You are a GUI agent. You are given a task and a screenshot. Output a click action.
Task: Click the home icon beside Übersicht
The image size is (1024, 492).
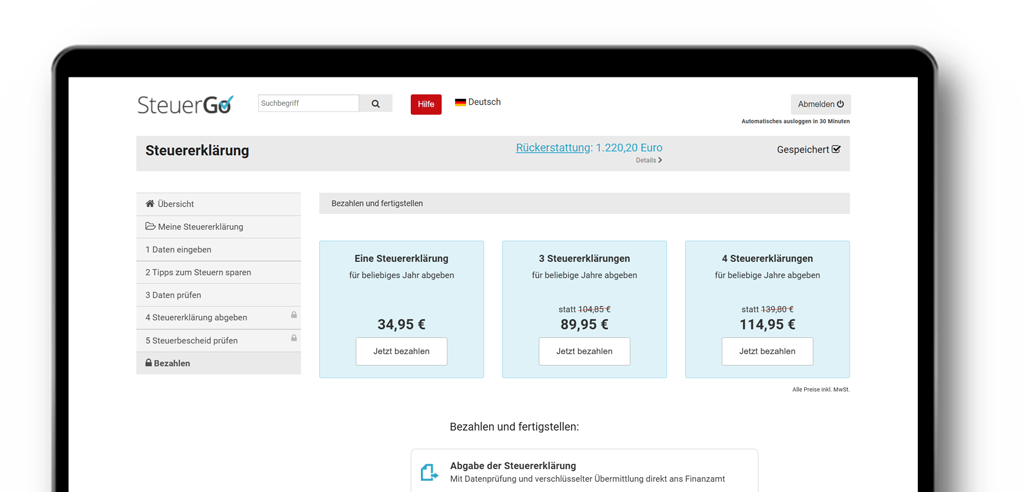[150, 204]
